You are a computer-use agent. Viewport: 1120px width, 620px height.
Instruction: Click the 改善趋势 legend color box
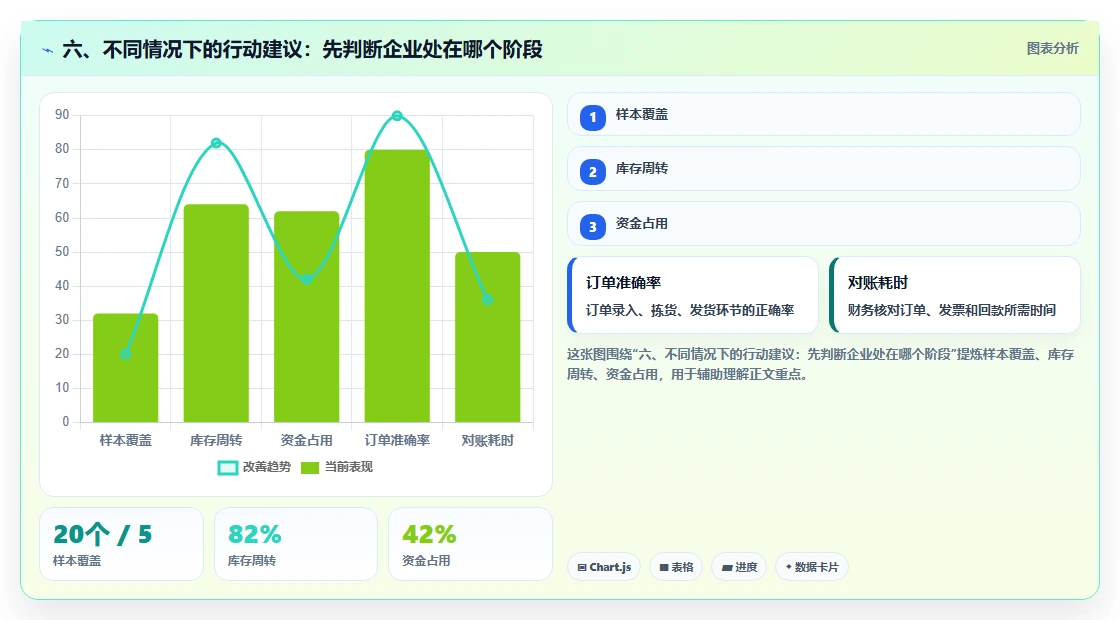(228, 468)
